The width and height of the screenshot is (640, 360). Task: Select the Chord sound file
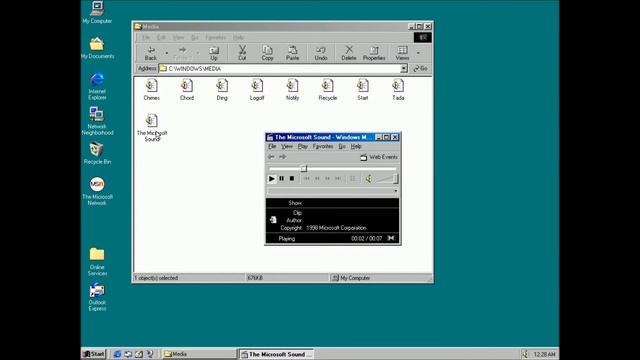(x=187, y=90)
